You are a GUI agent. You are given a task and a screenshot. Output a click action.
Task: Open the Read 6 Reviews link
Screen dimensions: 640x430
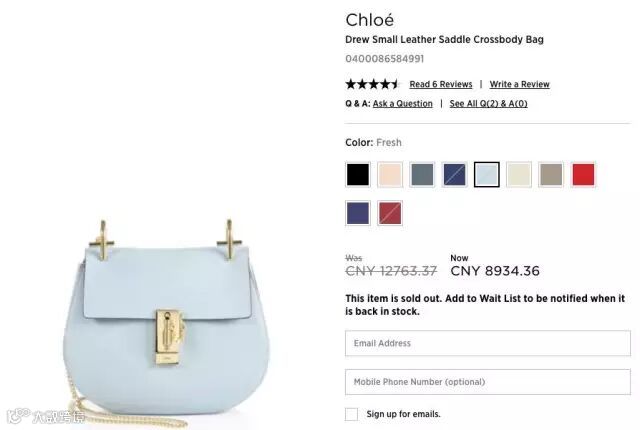[441, 84]
